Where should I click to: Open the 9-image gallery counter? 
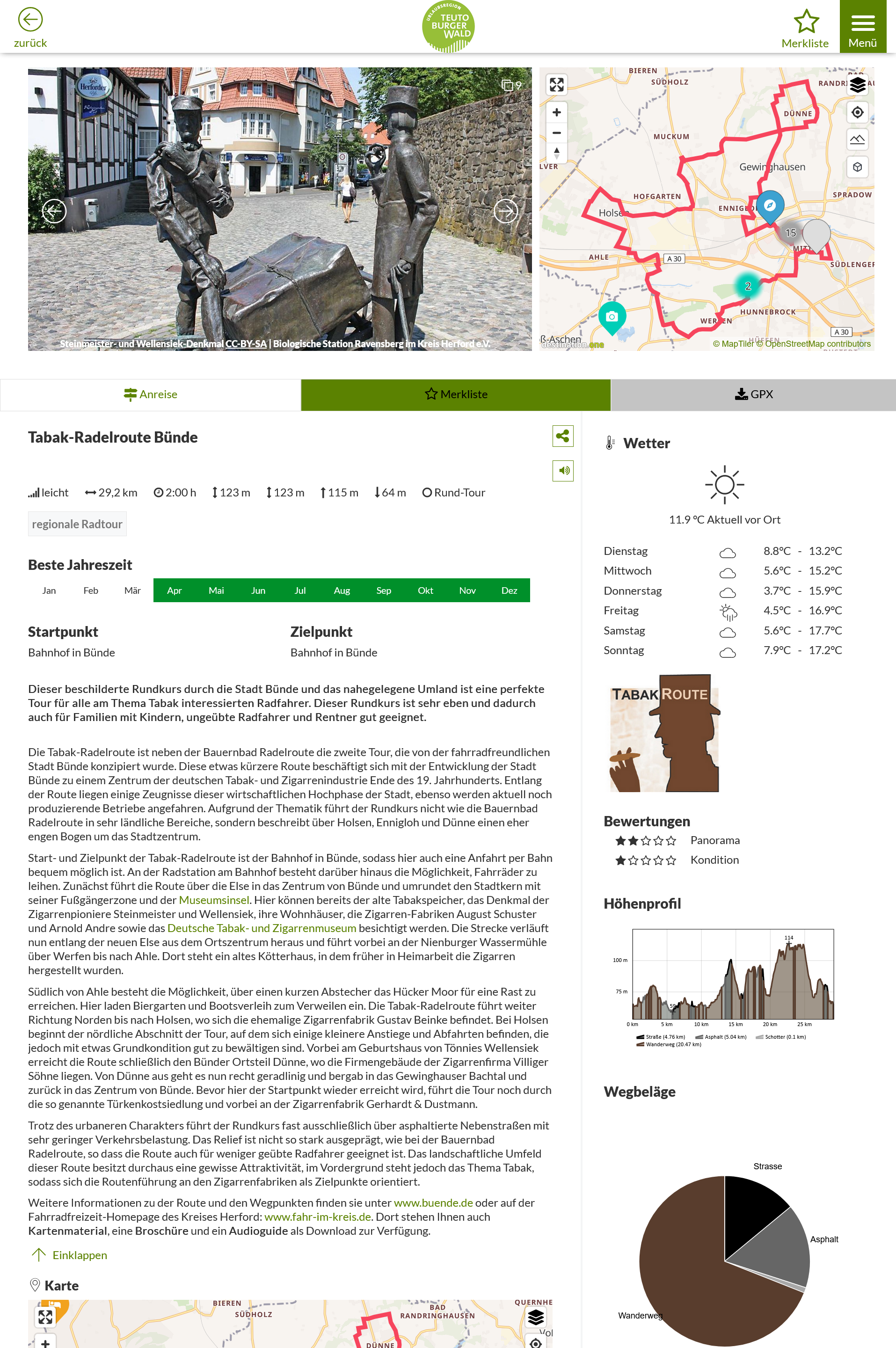[511, 85]
